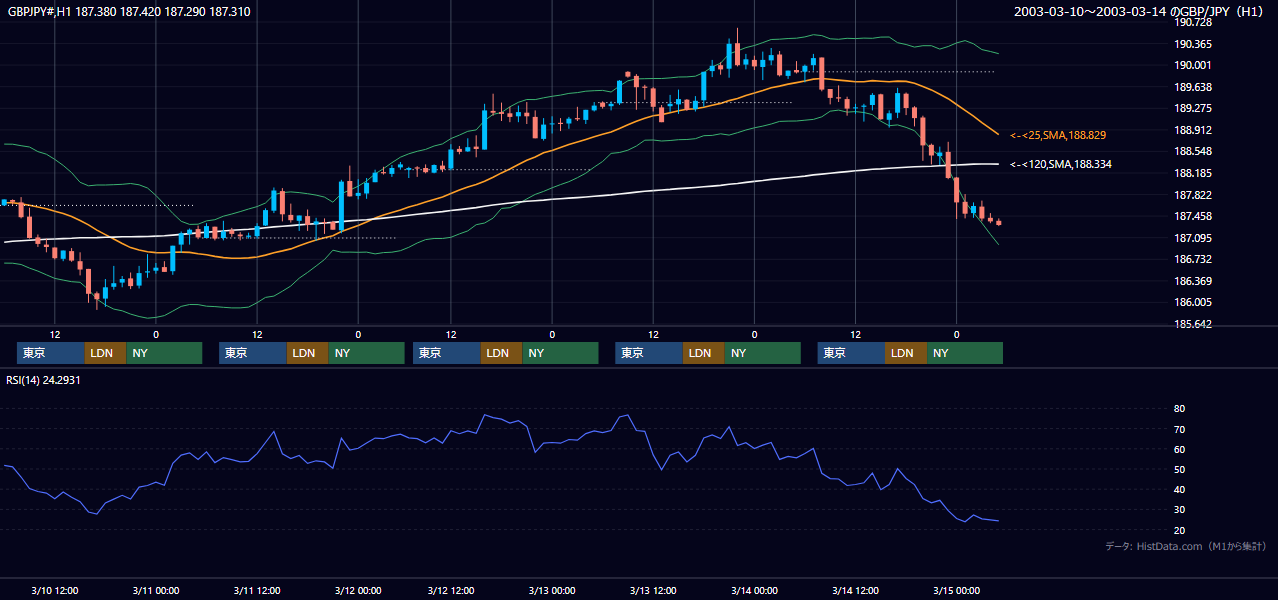Screen dimensions: 1278x600
Task: Click the RSI level 80 label
Action: click(1180, 409)
